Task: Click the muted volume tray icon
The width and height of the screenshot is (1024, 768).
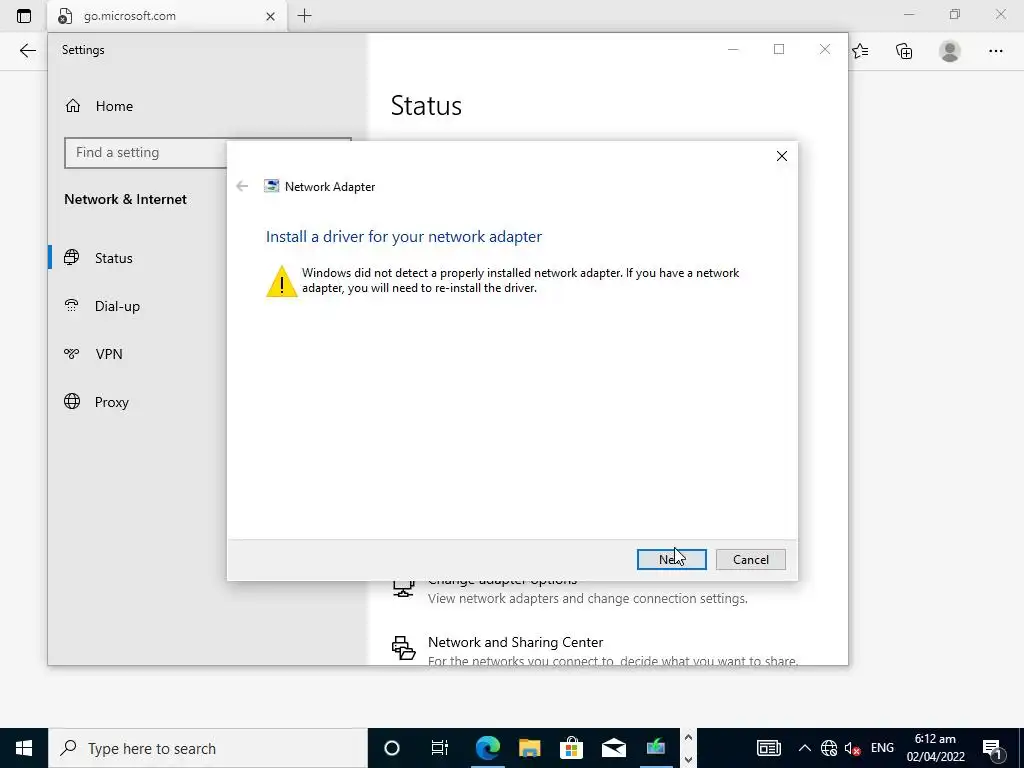Action: click(x=852, y=748)
